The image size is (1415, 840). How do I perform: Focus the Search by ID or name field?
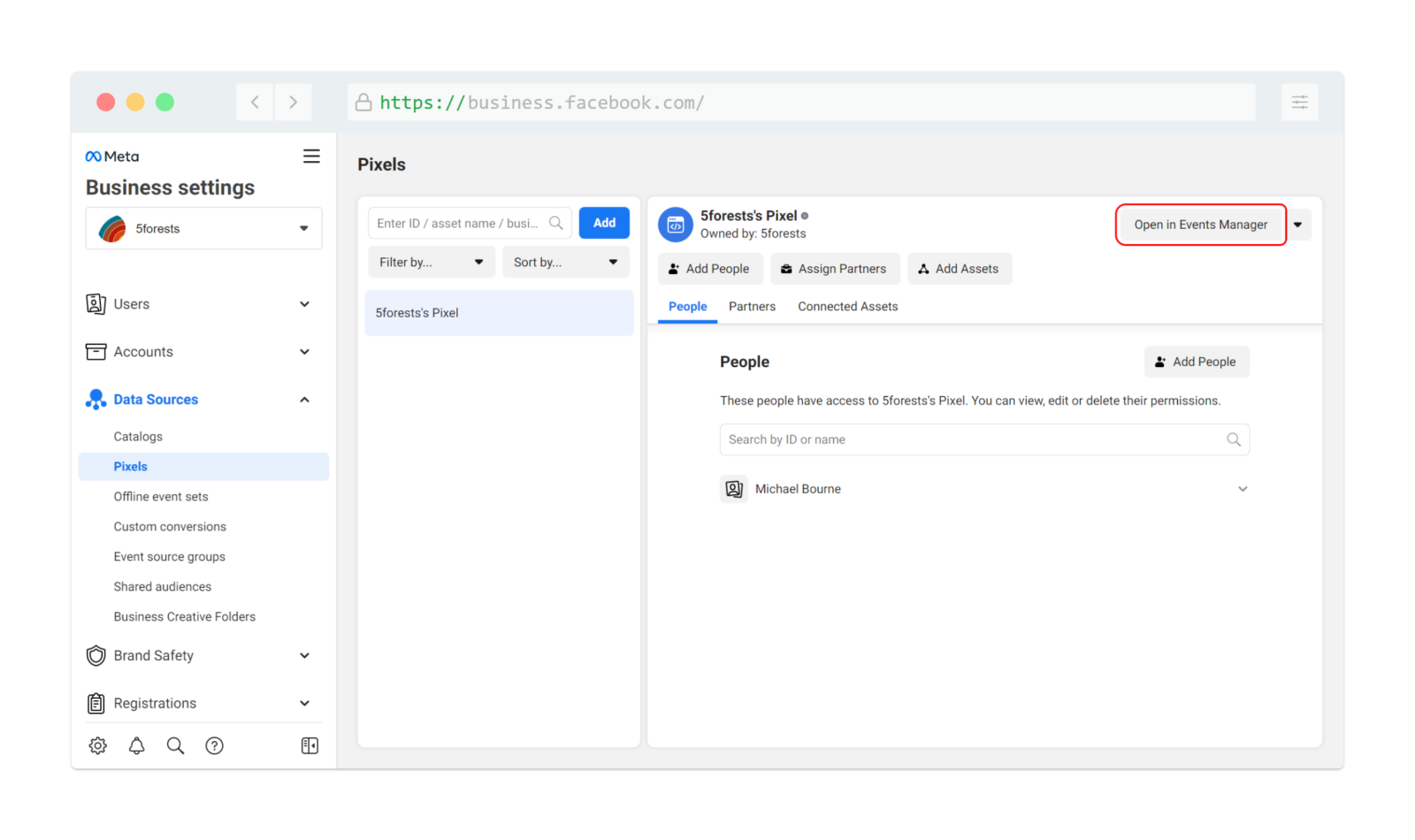(x=984, y=439)
